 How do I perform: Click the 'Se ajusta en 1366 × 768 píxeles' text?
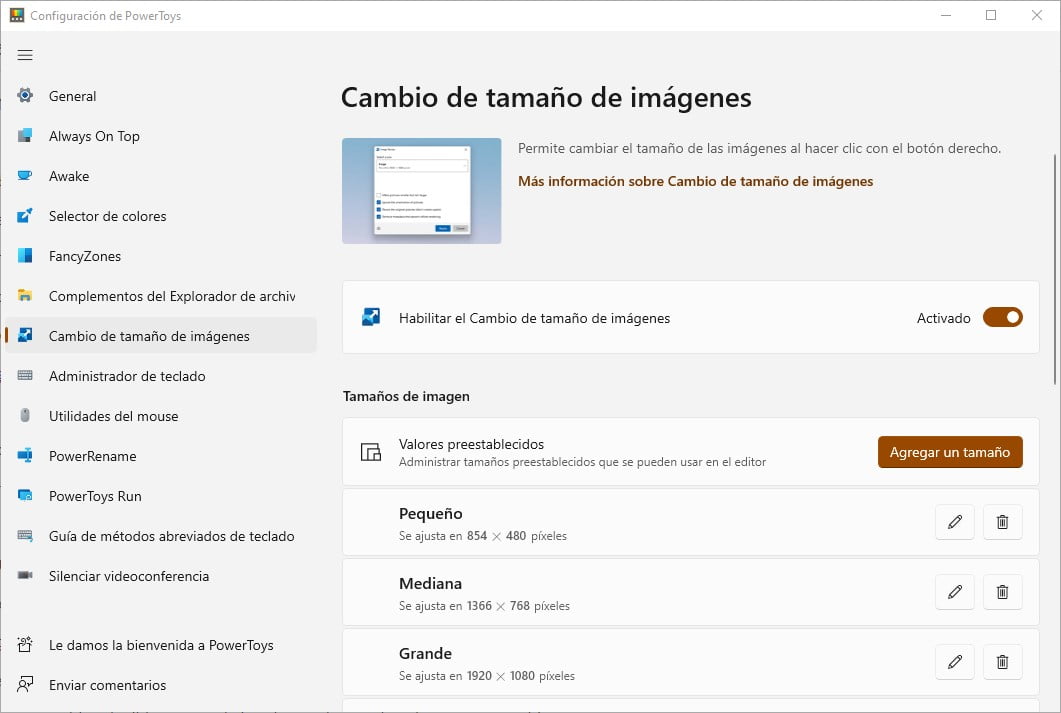click(484, 605)
